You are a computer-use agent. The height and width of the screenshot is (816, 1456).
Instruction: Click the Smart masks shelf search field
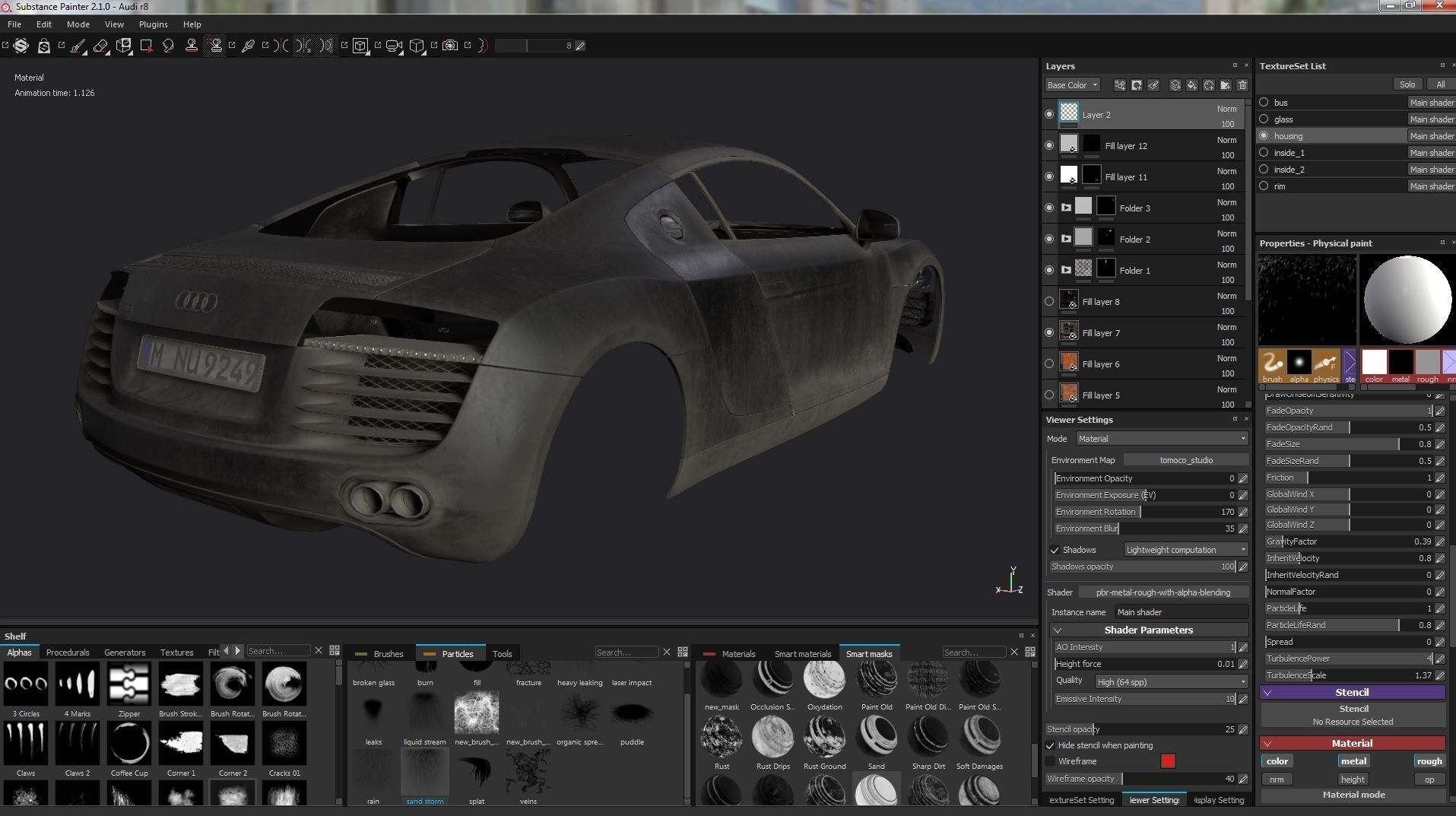tap(973, 652)
